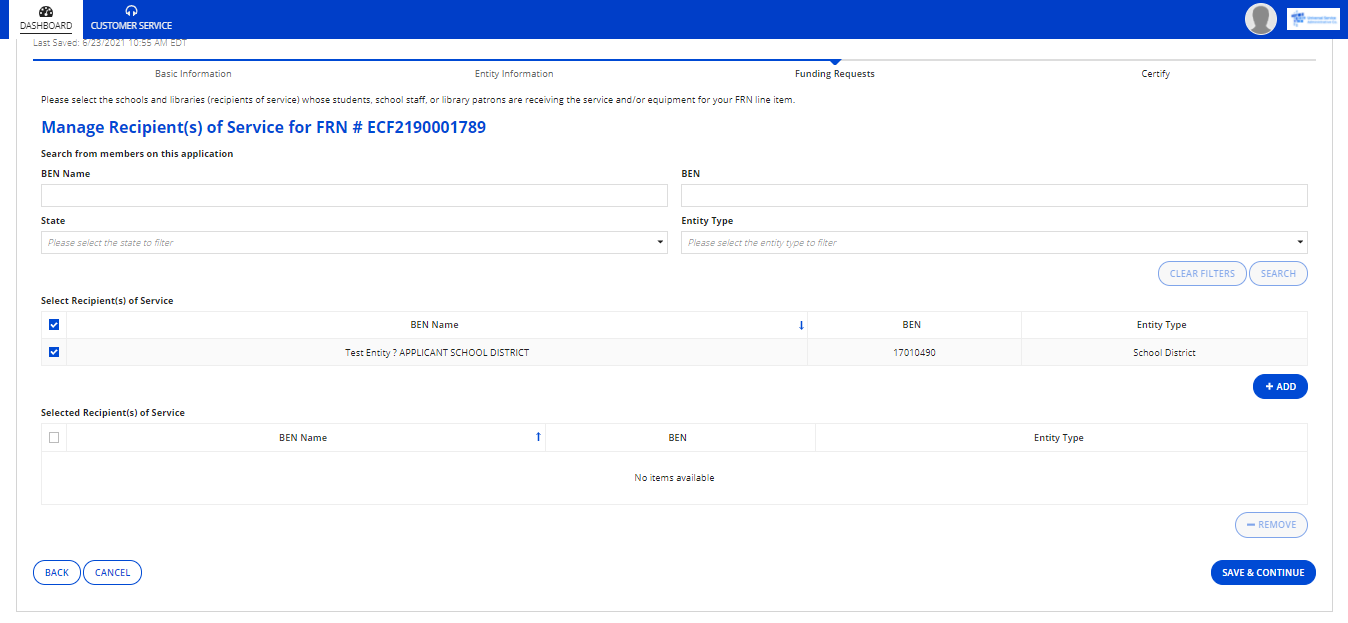Add selected recipient with Add button
Viewport: 1348px width, 623px height.
tap(1280, 386)
